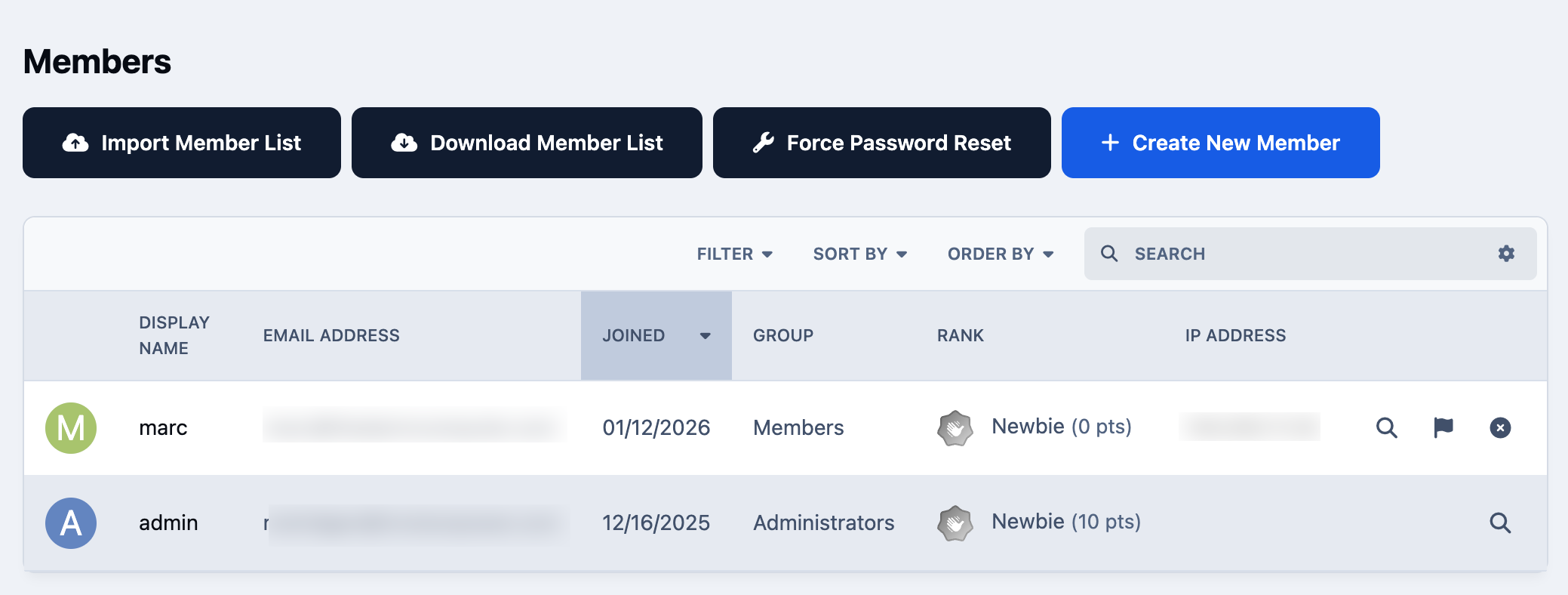Expand the SORT BY dropdown
Viewport: 1568px width, 595px height.
click(859, 254)
